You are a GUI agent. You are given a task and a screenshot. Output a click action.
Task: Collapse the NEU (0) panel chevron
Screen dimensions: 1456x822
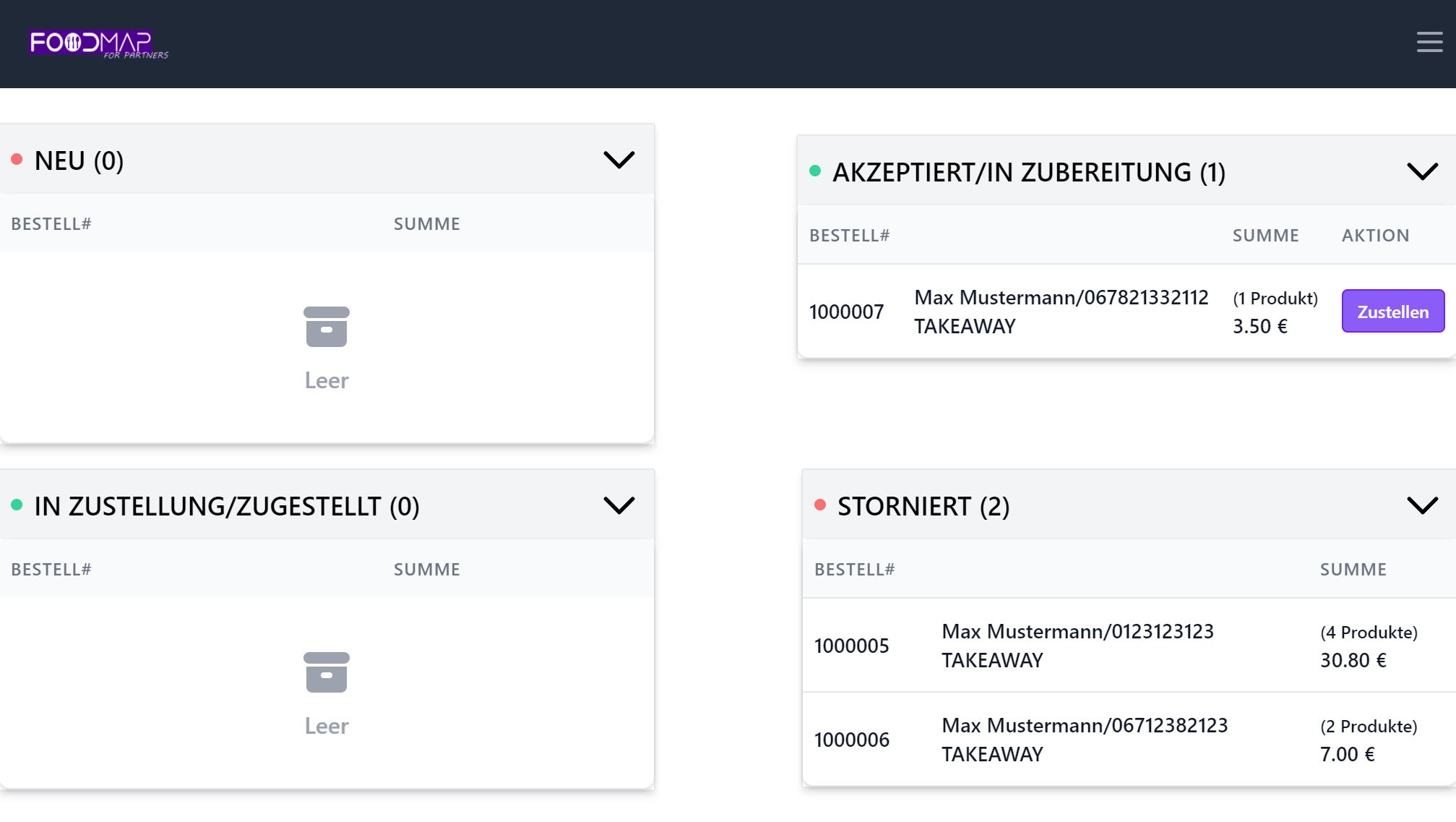coord(619,159)
